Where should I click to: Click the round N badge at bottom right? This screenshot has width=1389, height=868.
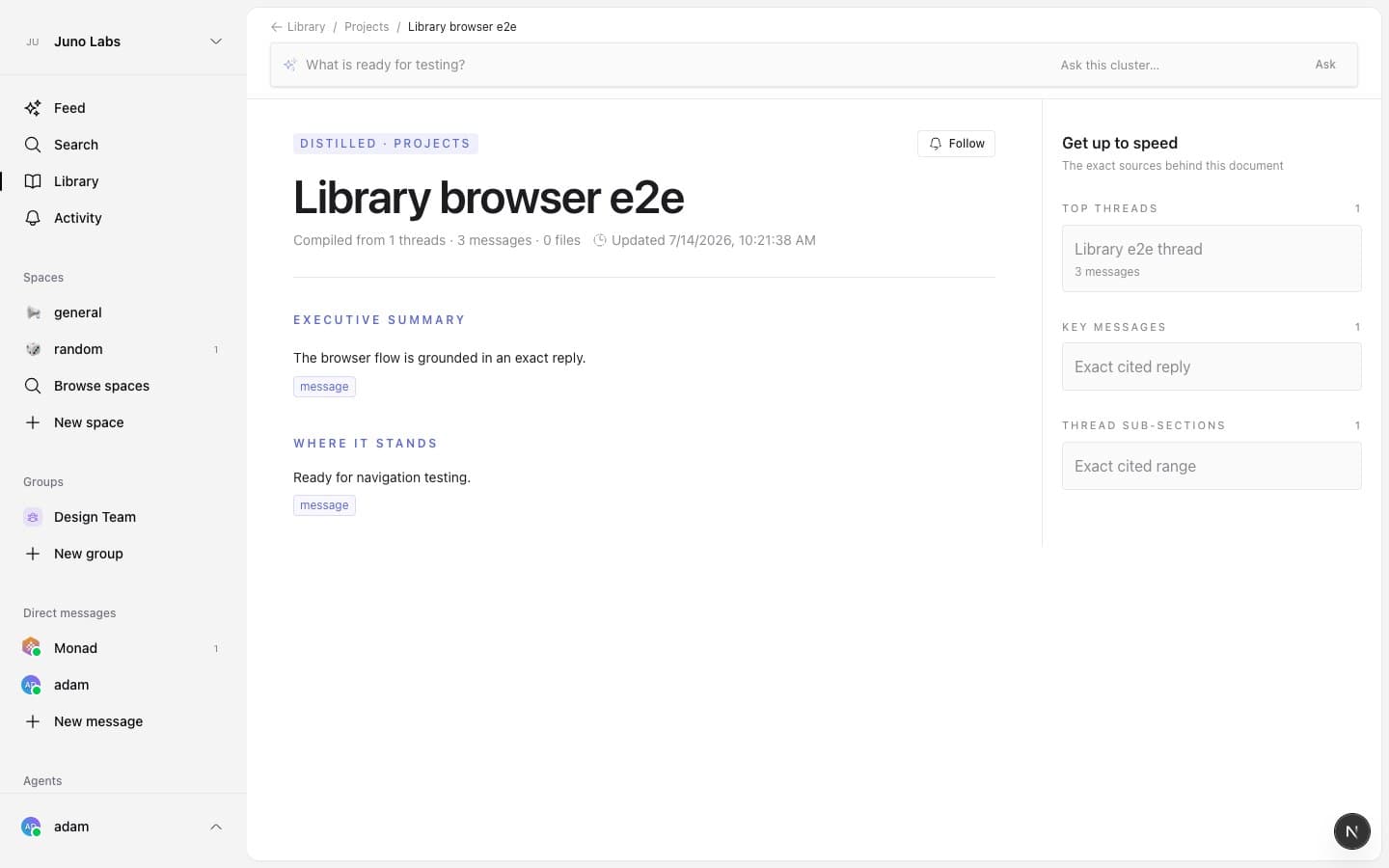pyautogui.click(x=1351, y=831)
